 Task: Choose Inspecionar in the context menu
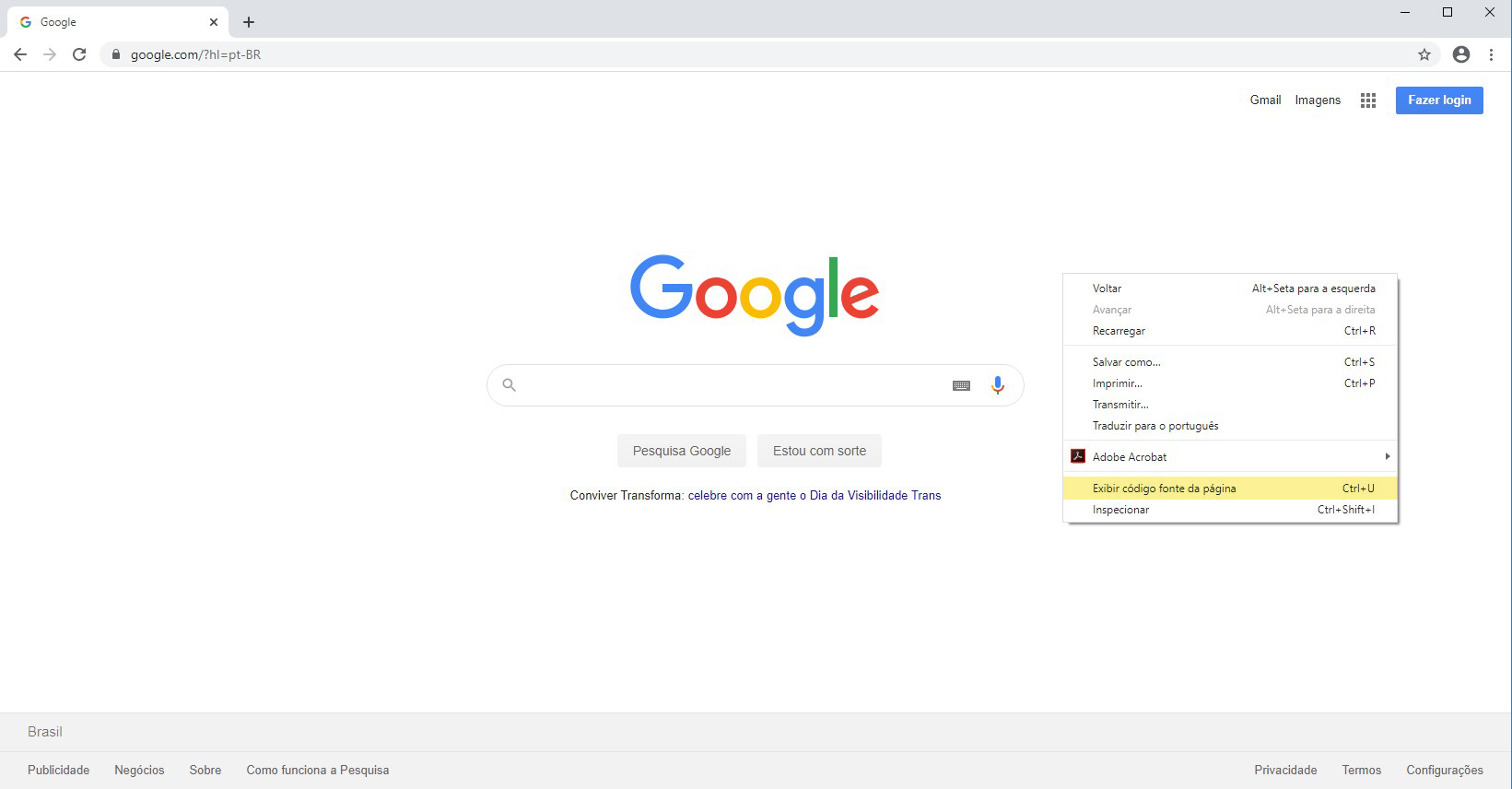click(x=1230, y=510)
